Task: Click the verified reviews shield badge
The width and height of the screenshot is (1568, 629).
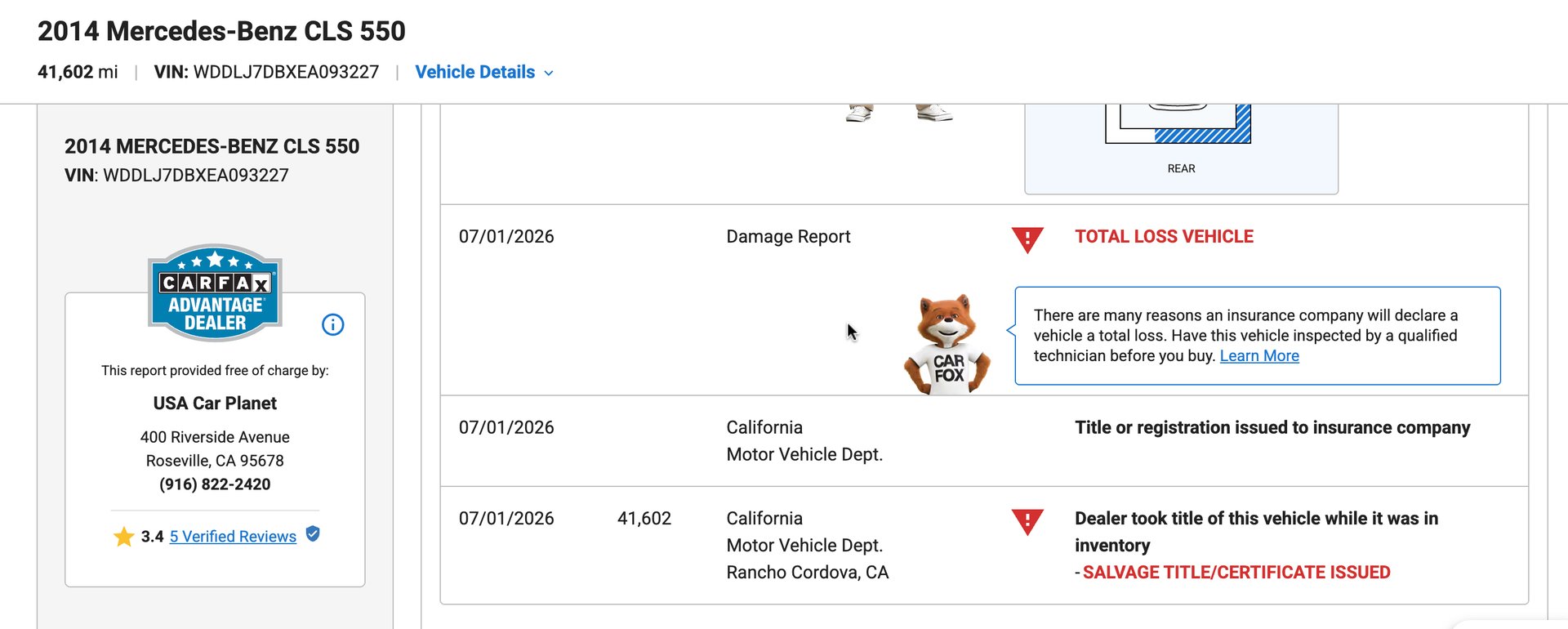Action: [x=313, y=534]
